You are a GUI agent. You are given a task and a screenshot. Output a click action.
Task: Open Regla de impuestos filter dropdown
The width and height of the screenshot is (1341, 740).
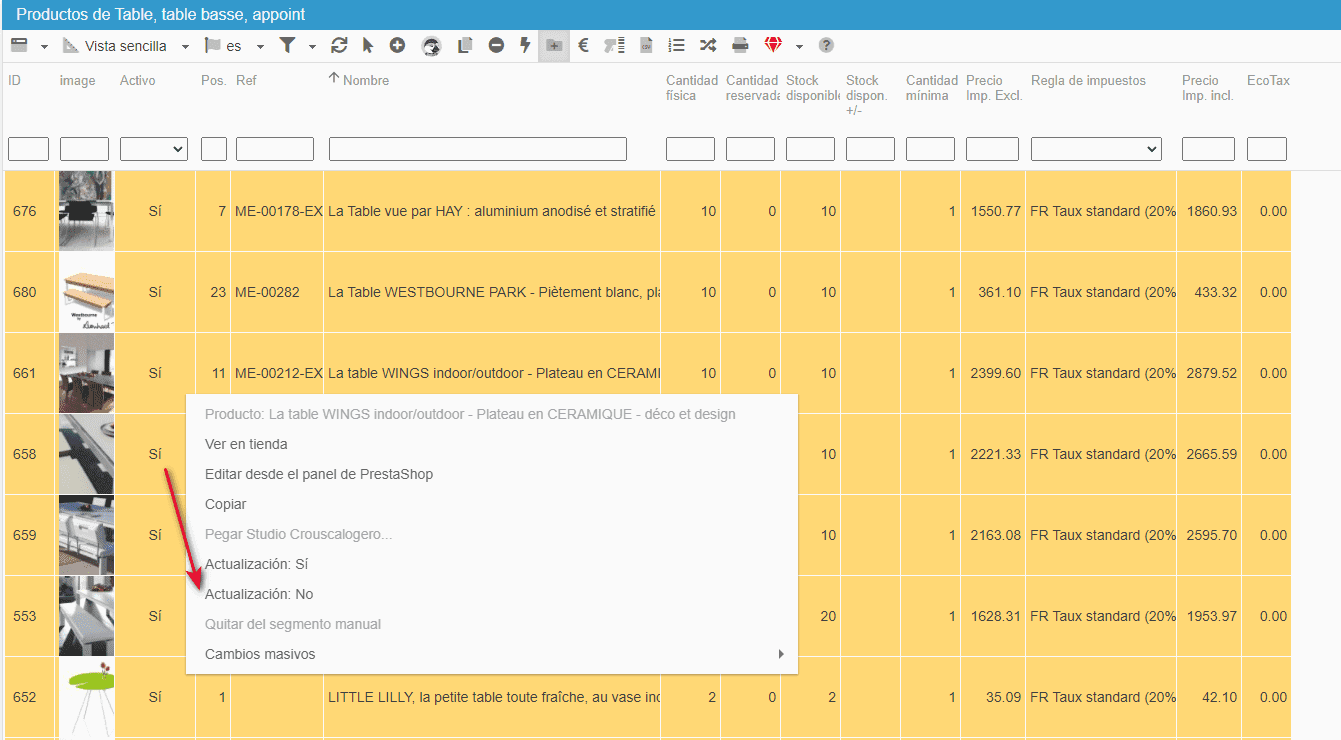1096,149
